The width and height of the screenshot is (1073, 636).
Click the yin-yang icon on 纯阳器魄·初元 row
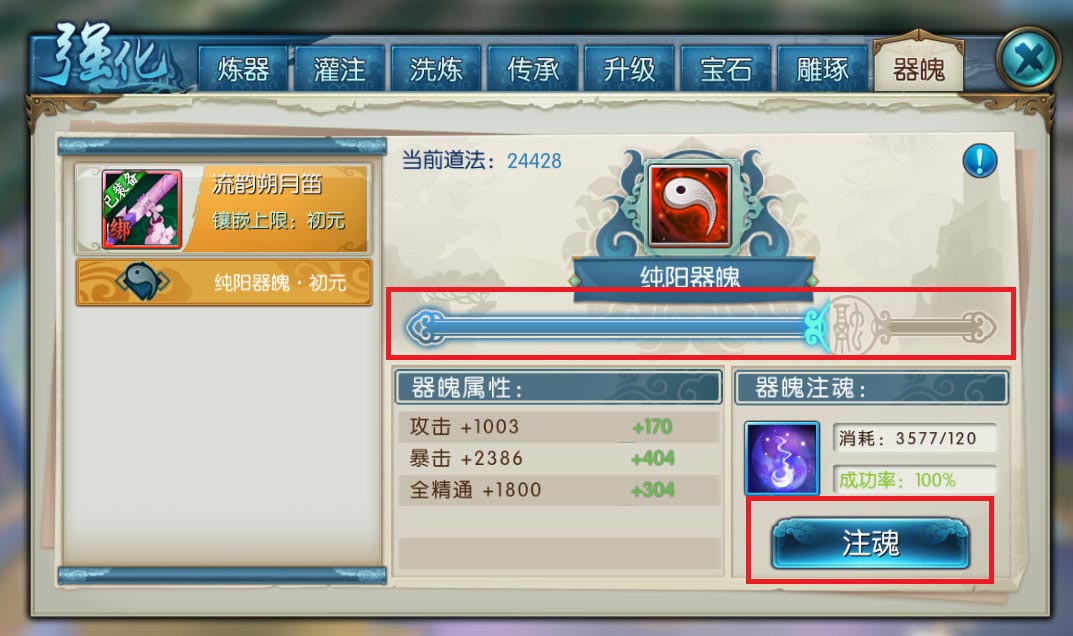point(142,281)
